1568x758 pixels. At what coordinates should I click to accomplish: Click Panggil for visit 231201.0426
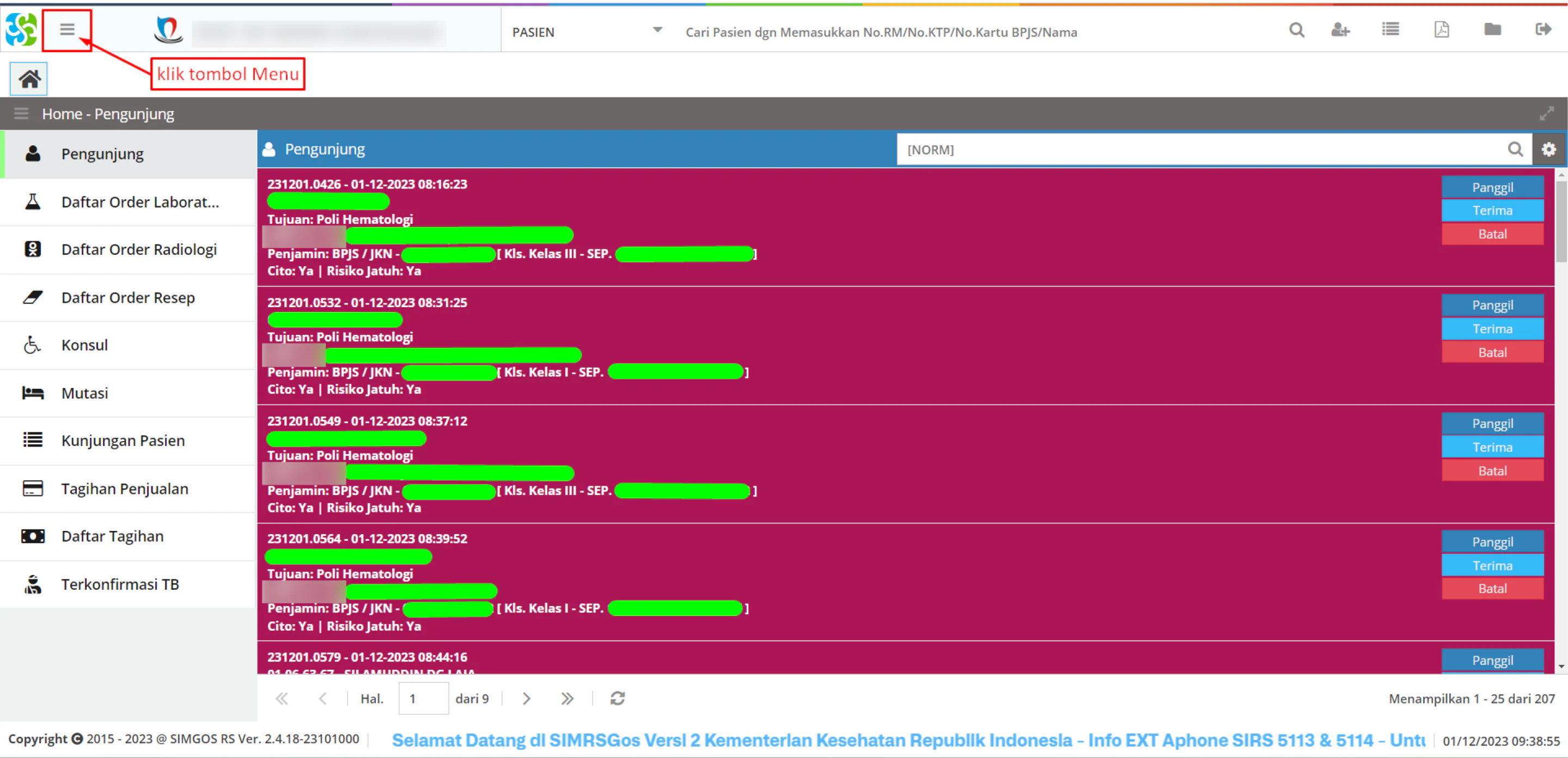(x=1492, y=187)
